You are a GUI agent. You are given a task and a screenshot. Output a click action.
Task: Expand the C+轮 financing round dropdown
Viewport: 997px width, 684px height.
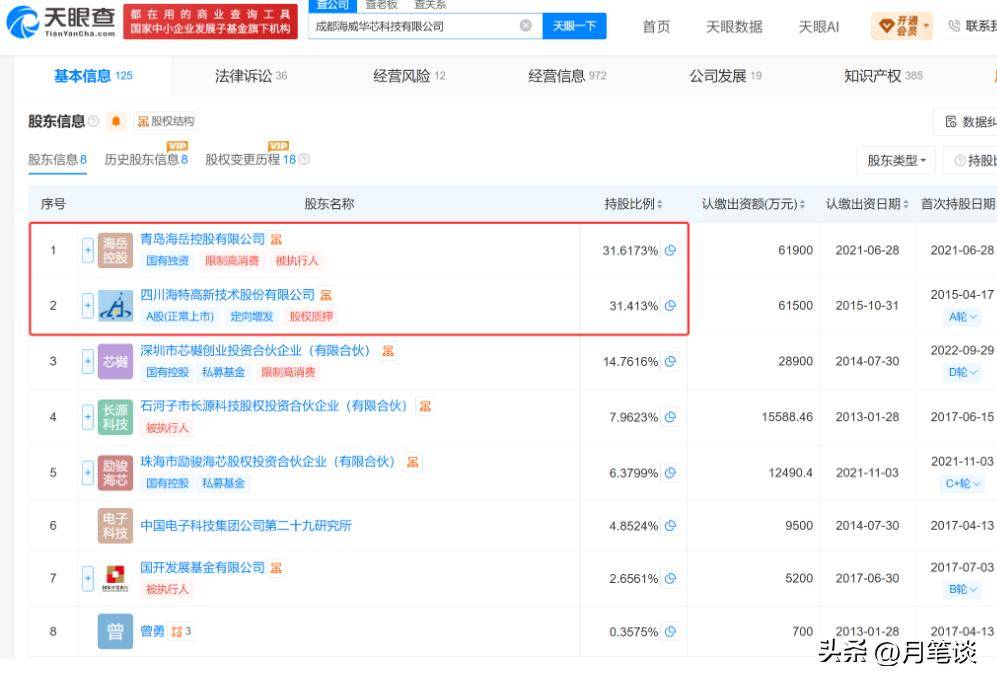(962, 484)
